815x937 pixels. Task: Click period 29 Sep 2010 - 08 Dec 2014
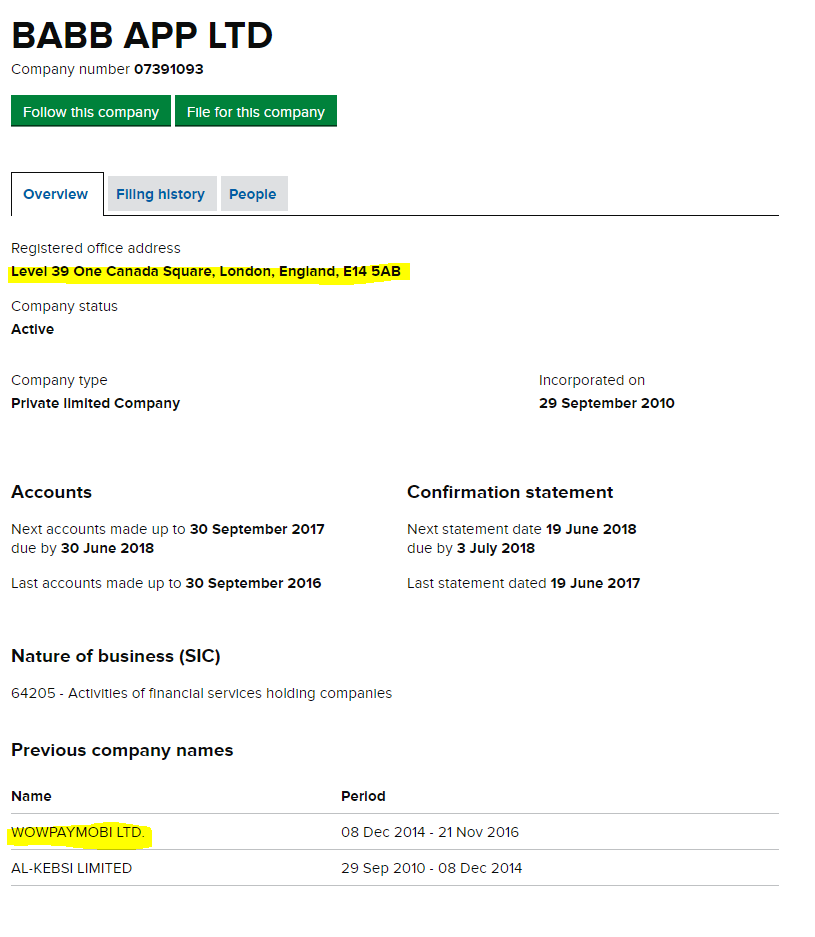click(431, 868)
